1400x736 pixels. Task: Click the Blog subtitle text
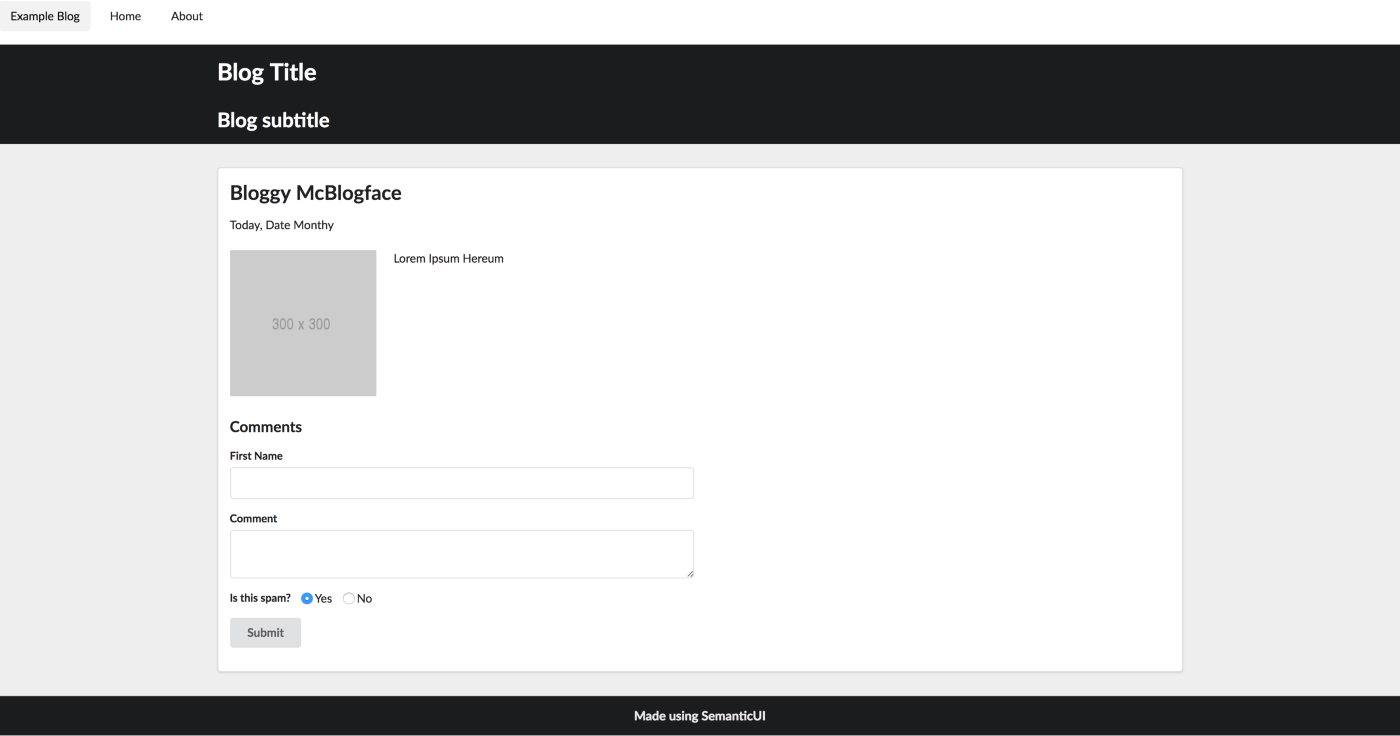coord(273,120)
